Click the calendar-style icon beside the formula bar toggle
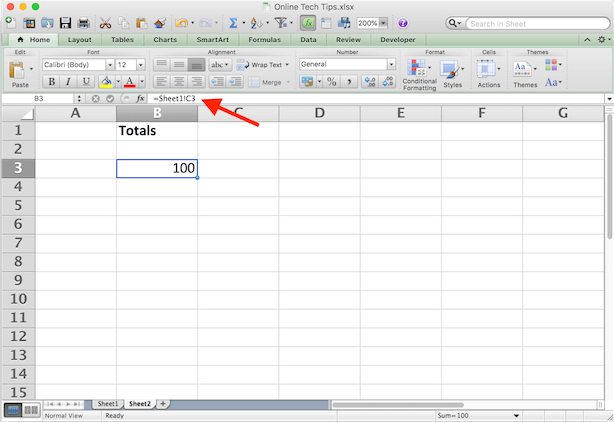Image resolution: width=614 pixels, height=422 pixels. (326, 23)
